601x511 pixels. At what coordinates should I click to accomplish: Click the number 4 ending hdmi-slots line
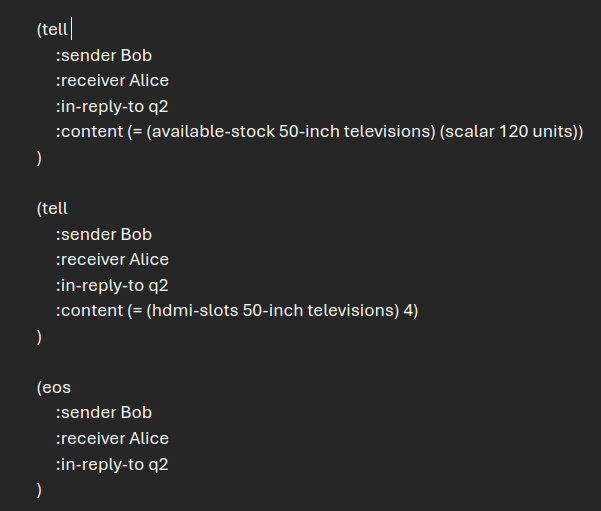point(408,311)
